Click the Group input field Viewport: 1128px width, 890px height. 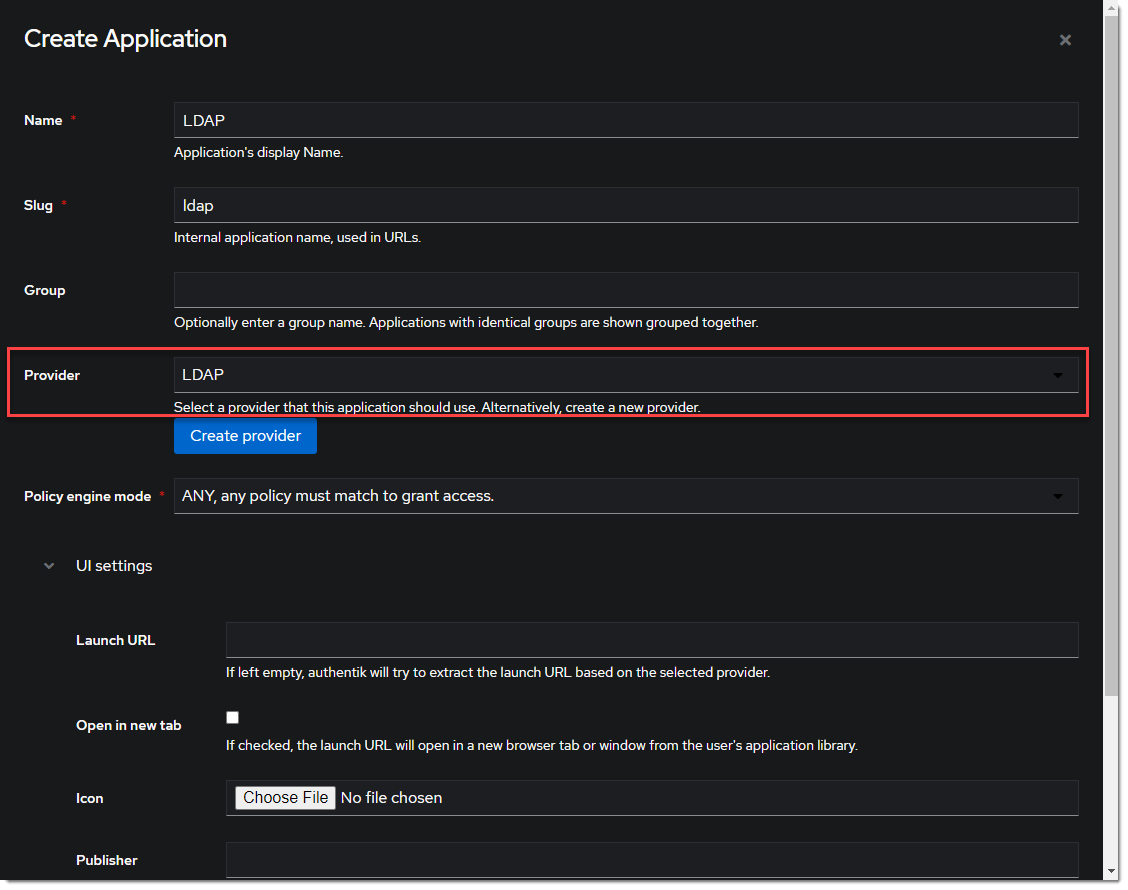(x=625, y=290)
